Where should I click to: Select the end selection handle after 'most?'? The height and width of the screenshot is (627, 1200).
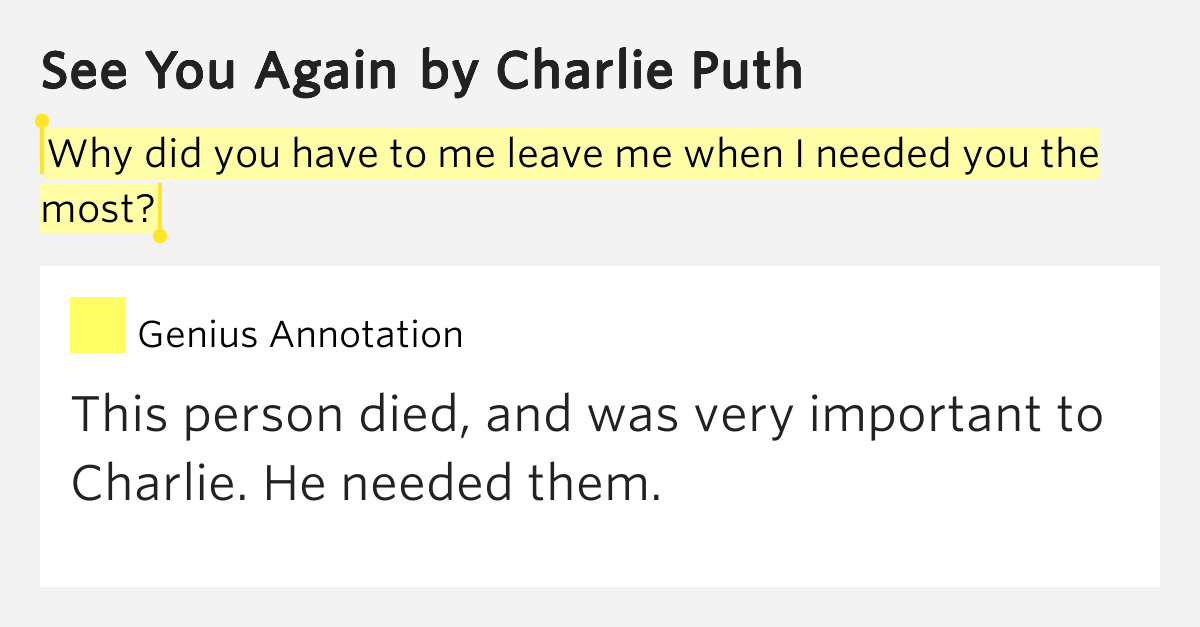click(x=159, y=236)
